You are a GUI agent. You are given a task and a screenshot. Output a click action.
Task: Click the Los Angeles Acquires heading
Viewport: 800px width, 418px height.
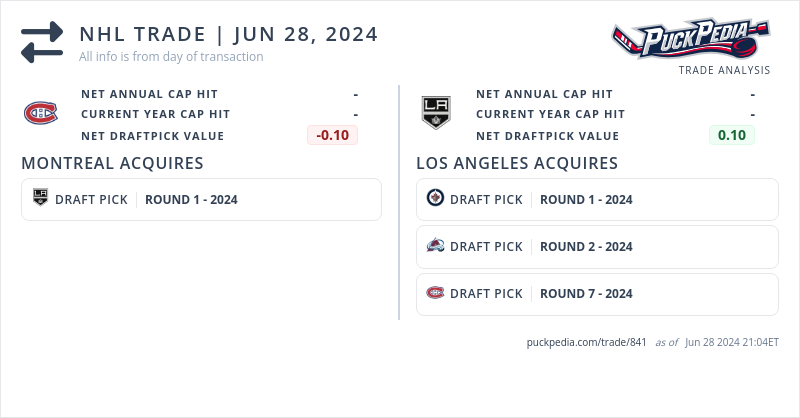click(517, 163)
